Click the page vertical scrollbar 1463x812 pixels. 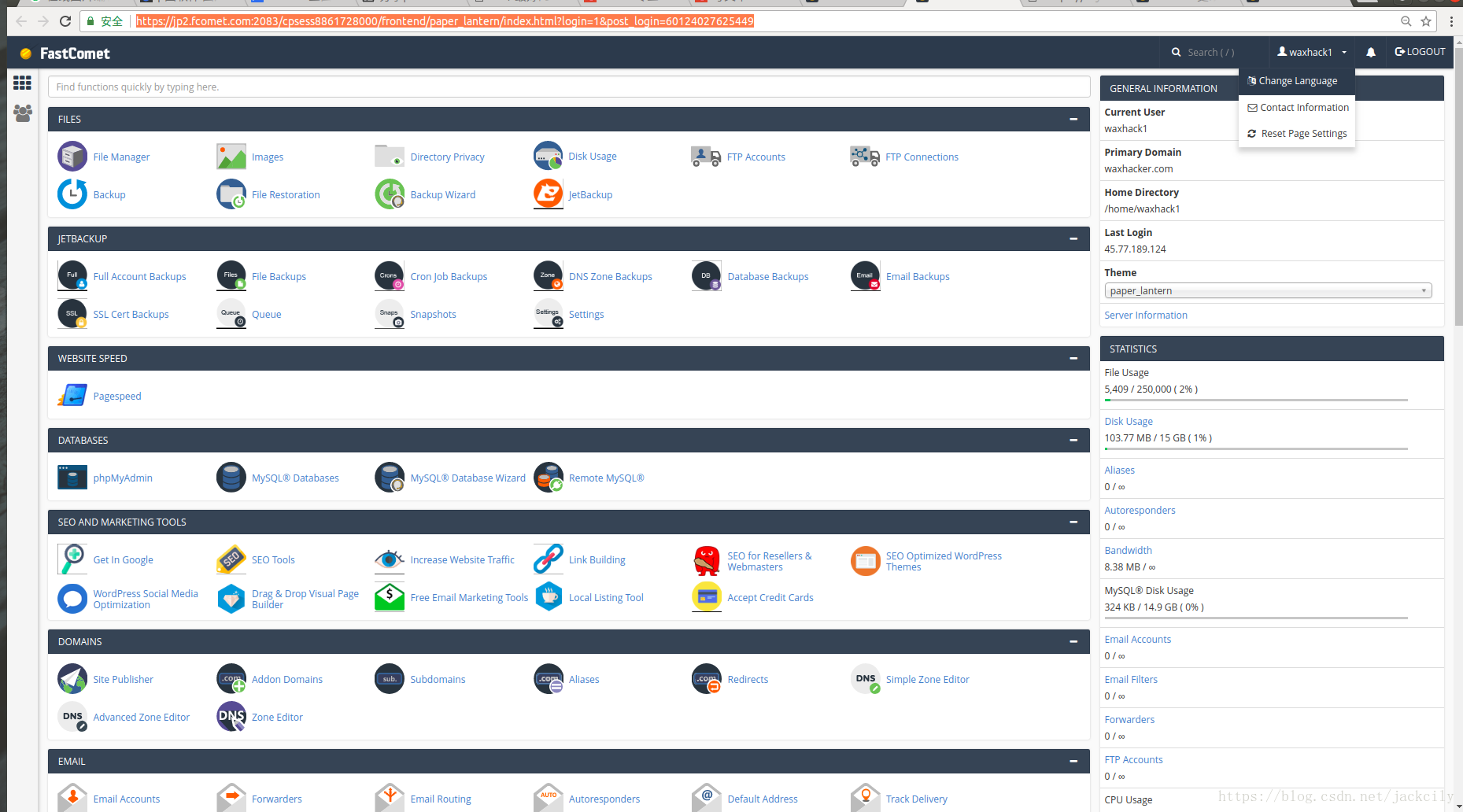(x=1458, y=187)
